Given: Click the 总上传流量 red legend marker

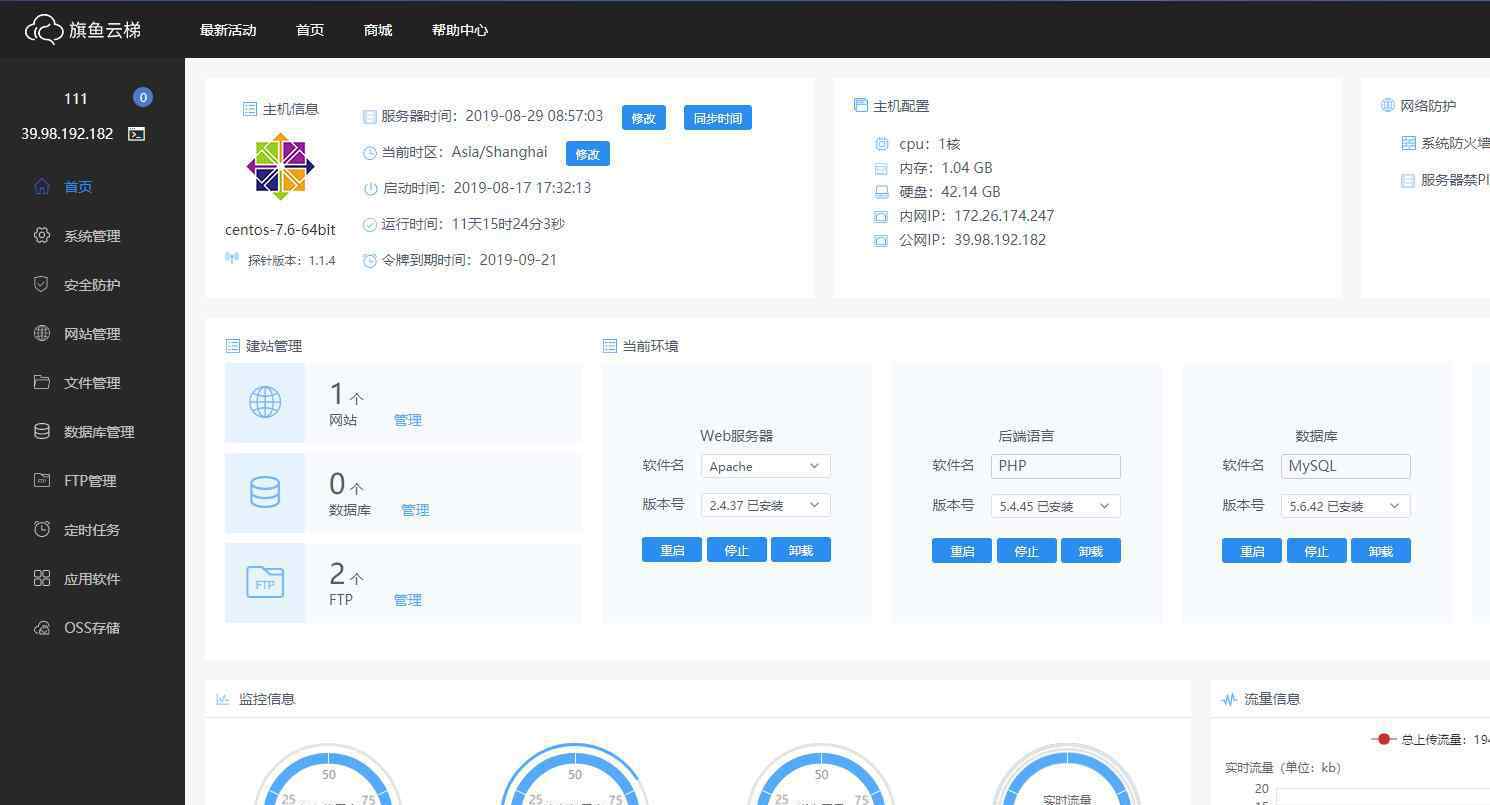Looking at the screenshot, I should click(1383, 739).
